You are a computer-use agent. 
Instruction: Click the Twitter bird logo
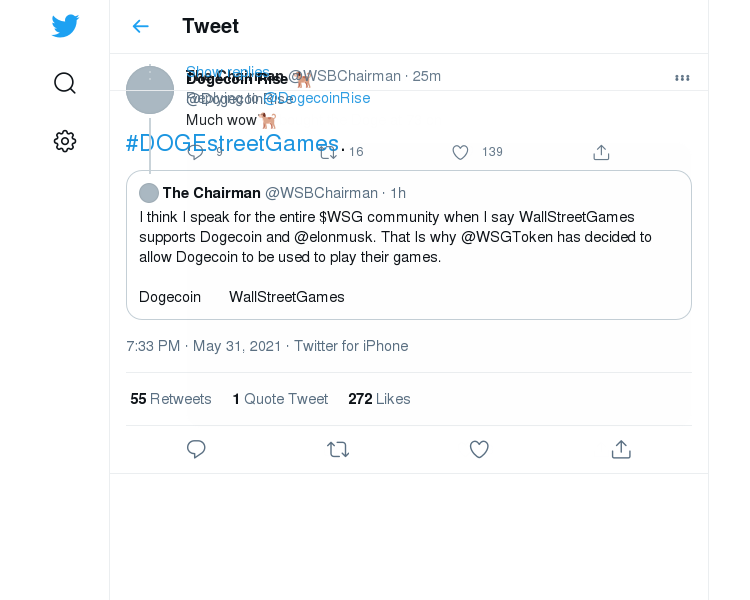coord(65,26)
